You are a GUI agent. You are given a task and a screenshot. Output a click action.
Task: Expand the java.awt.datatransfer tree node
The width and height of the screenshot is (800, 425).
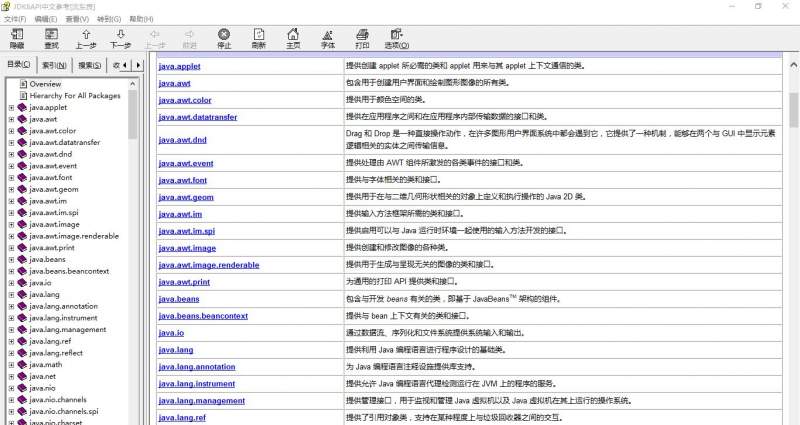click(11, 142)
